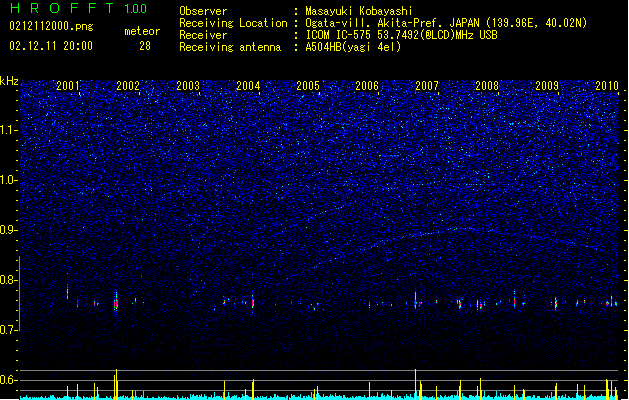
Task: Click the 2009 time axis marker
Action: (547, 85)
